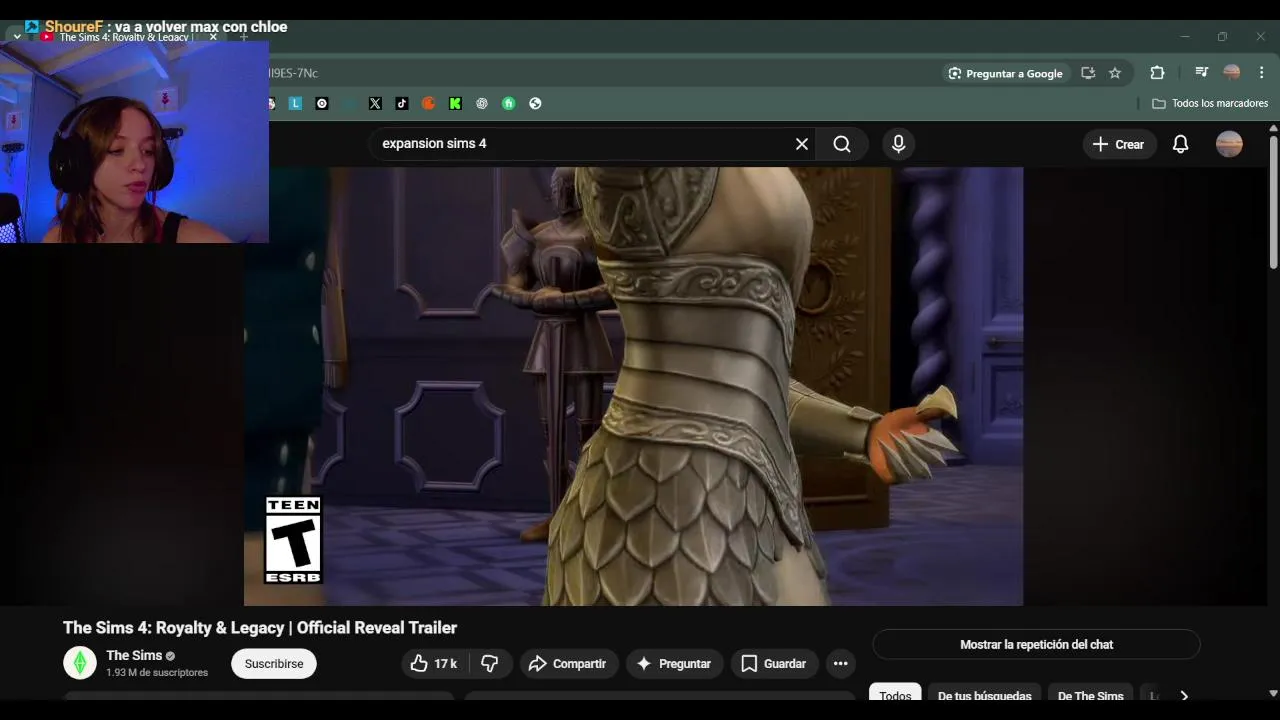Click the globe bookmark icon
1280x720 pixels.
click(535, 103)
